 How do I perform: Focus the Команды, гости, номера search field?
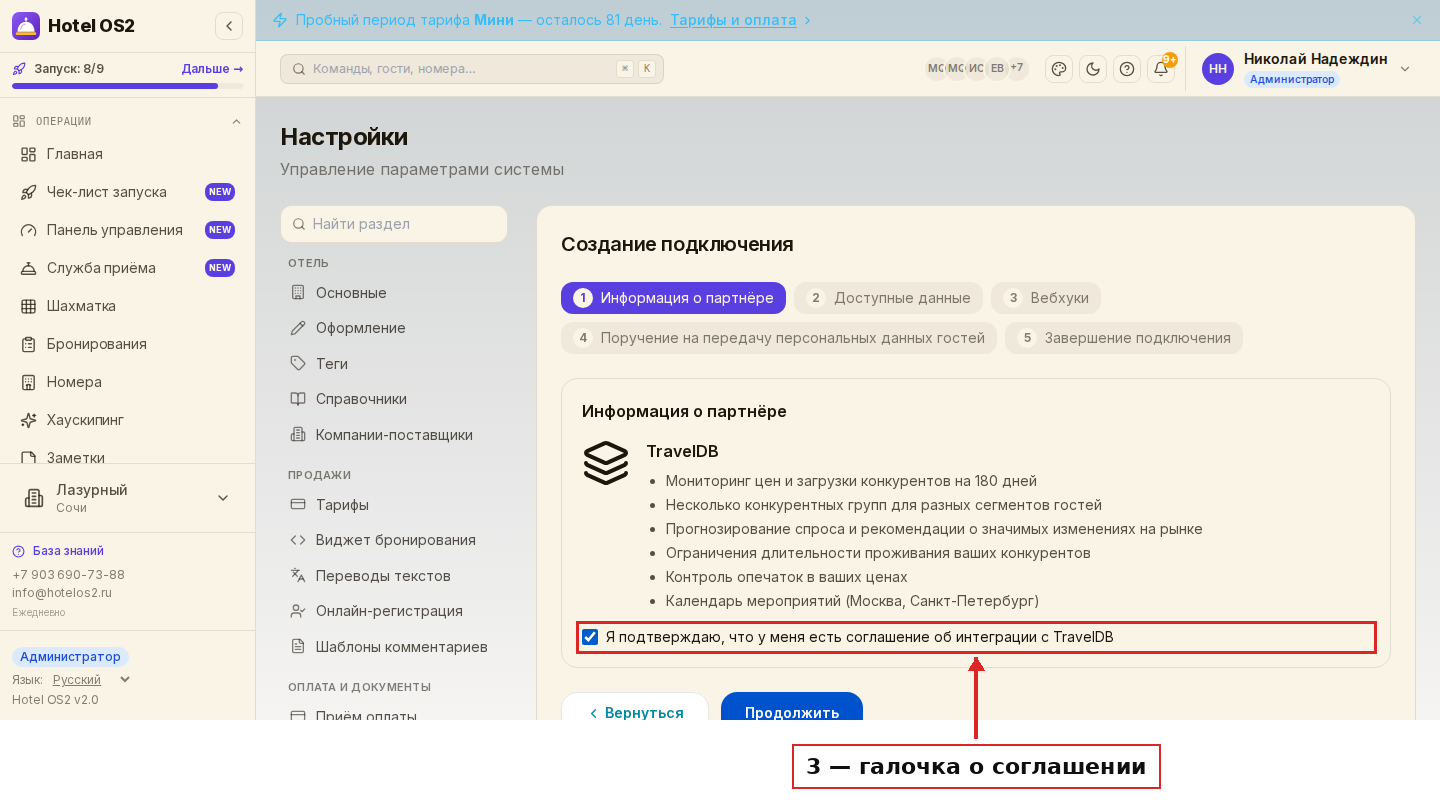[472, 69]
